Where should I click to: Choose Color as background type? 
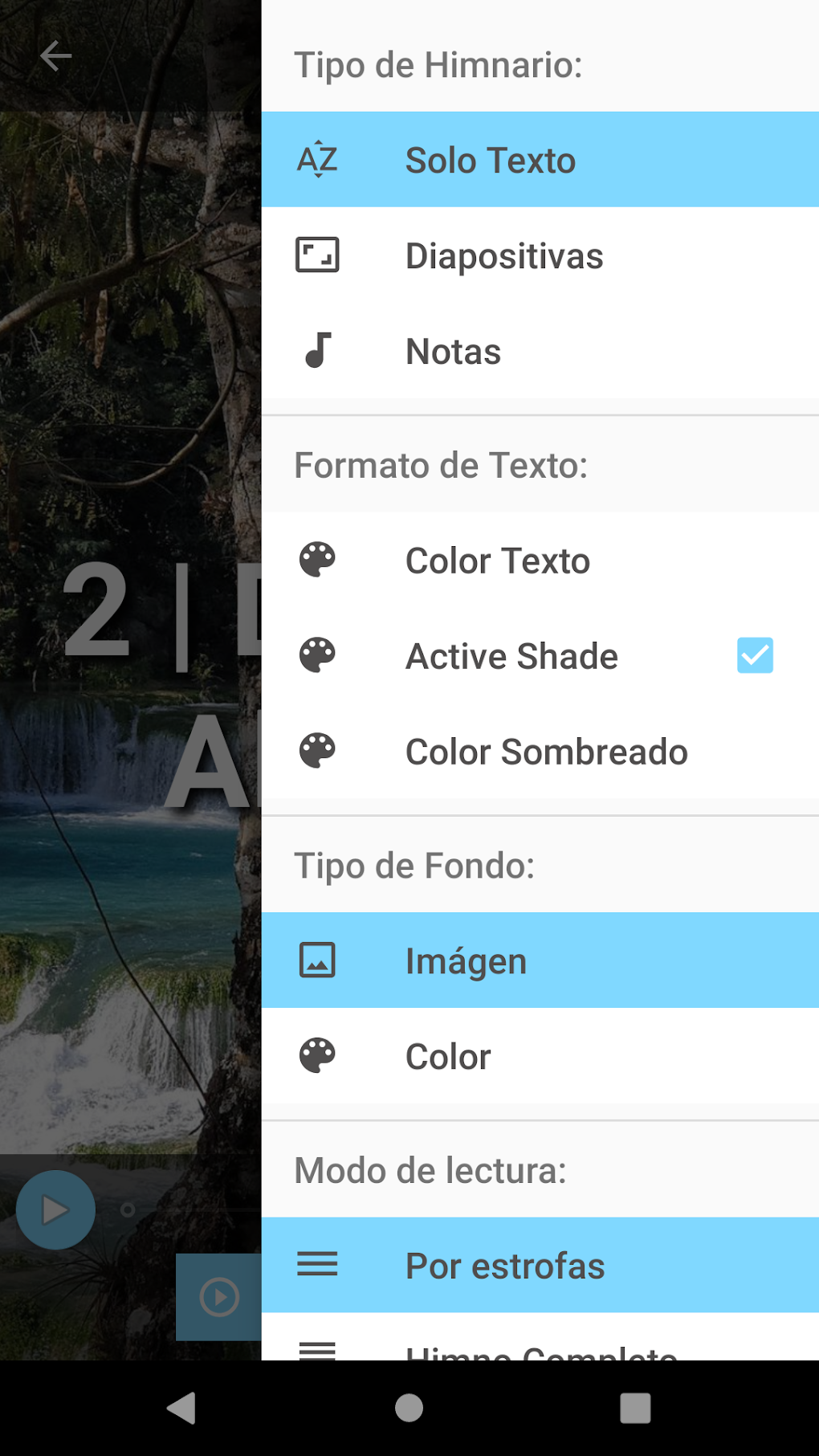click(x=448, y=1056)
